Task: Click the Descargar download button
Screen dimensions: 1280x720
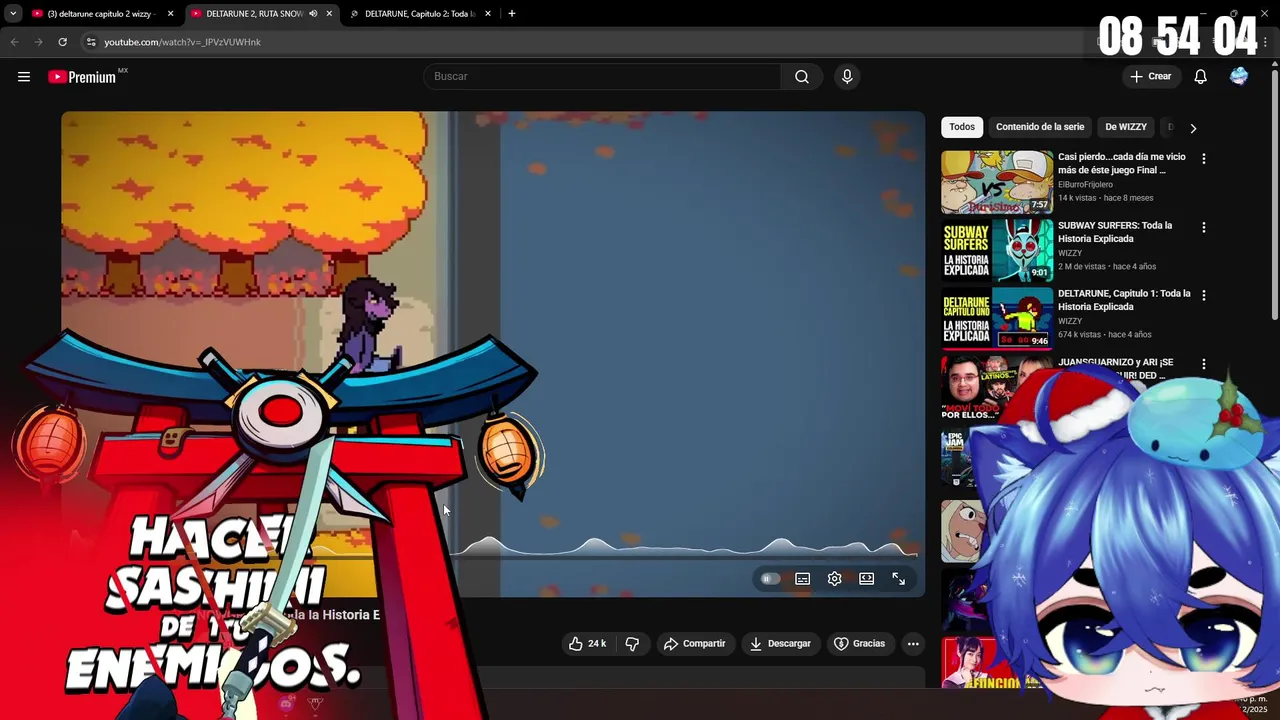Action: [780, 643]
